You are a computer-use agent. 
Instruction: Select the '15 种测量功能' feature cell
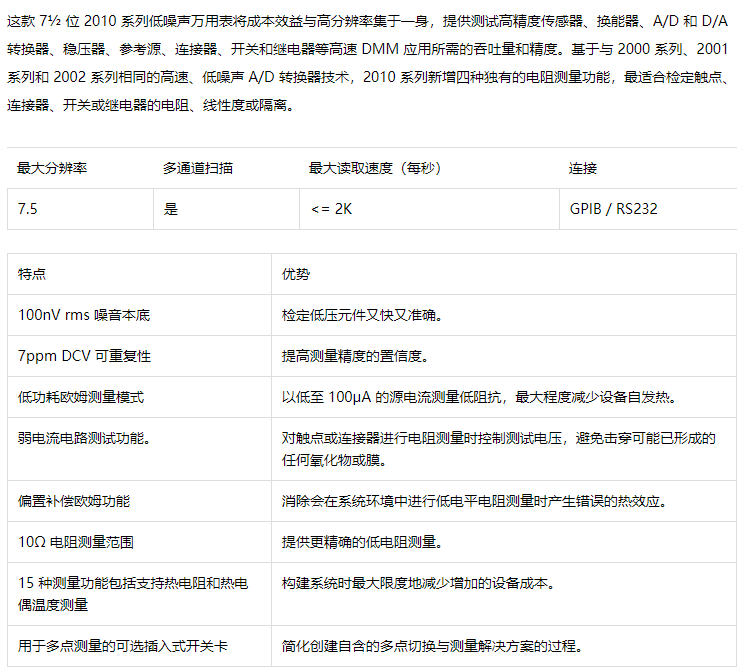click(140, 594)
